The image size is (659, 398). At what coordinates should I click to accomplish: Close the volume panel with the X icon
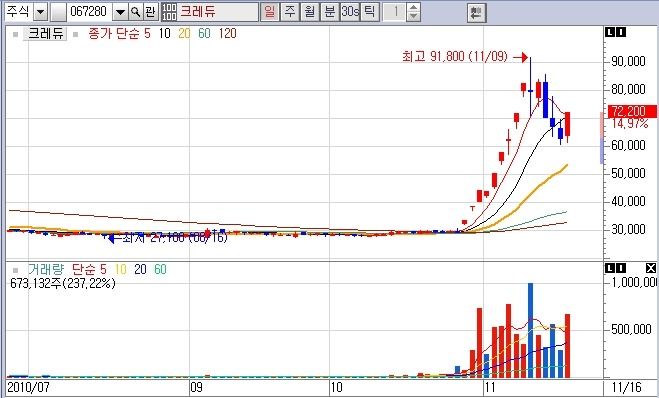tap(650, 268)
